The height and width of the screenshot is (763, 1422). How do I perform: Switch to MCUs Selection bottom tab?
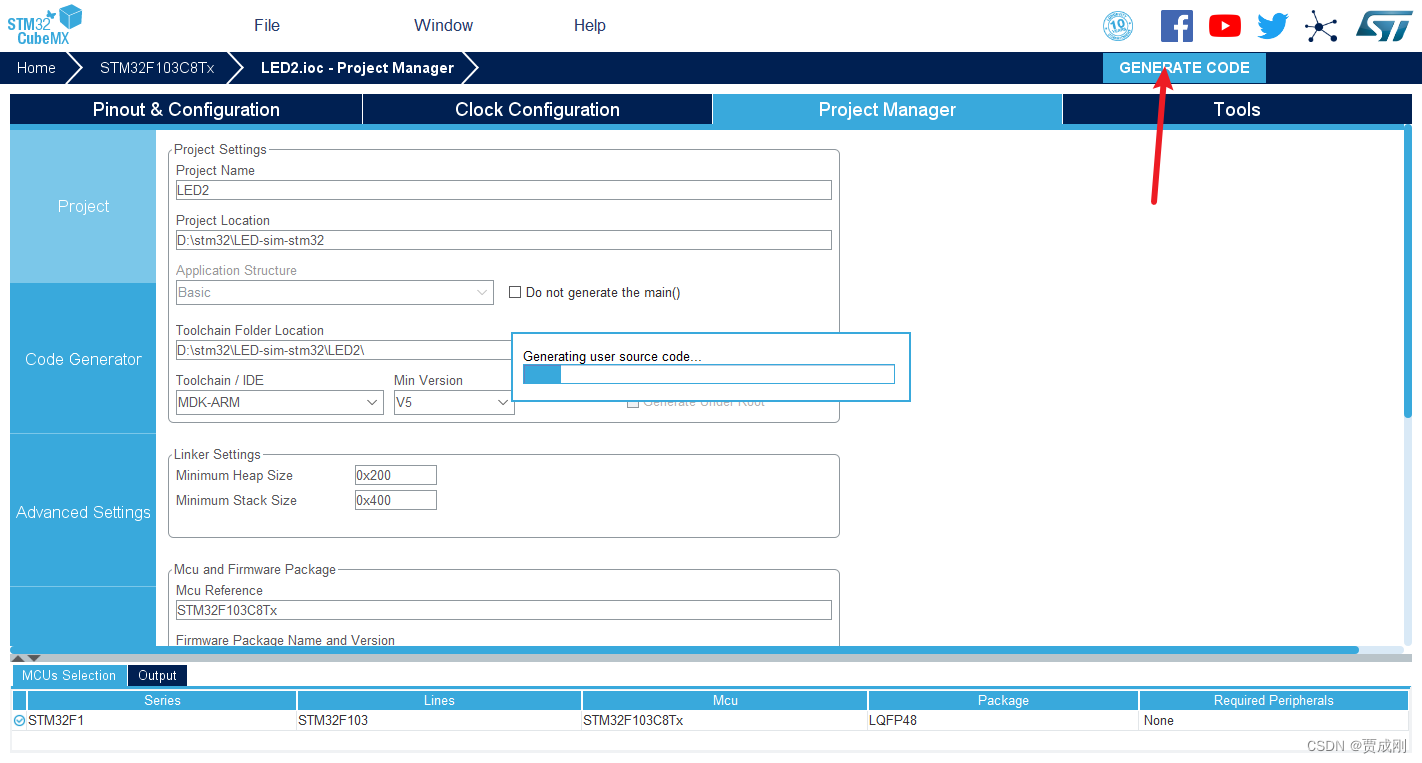(69, 676)
